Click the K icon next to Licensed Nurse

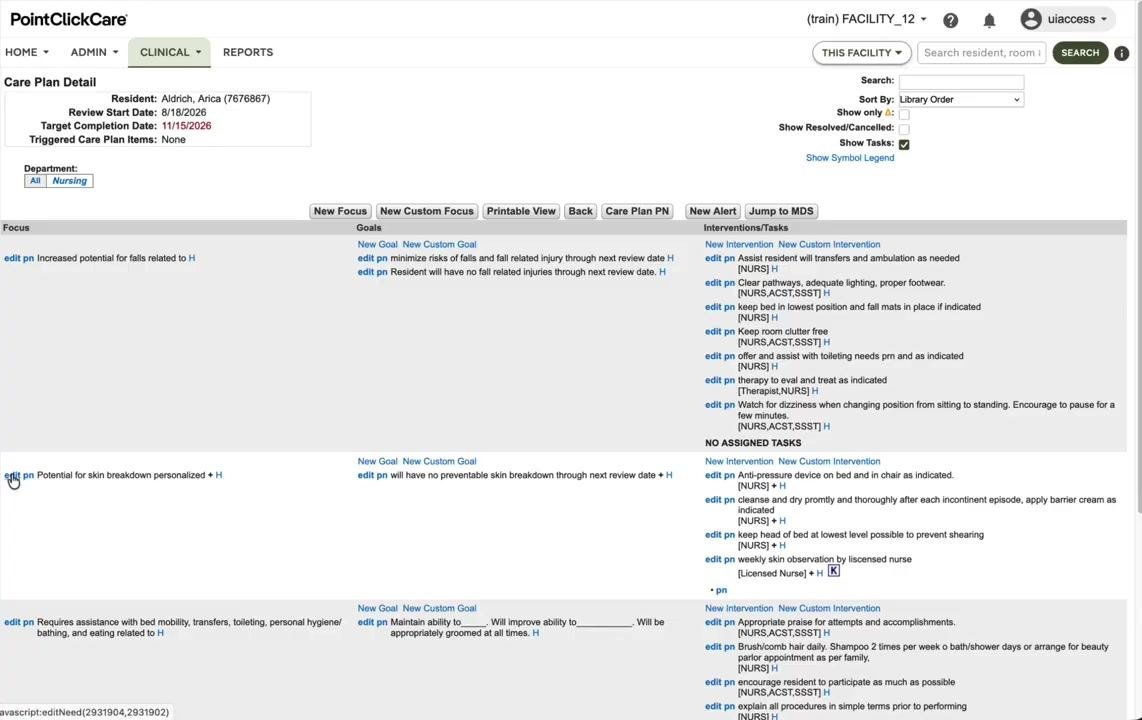[834, 571]
